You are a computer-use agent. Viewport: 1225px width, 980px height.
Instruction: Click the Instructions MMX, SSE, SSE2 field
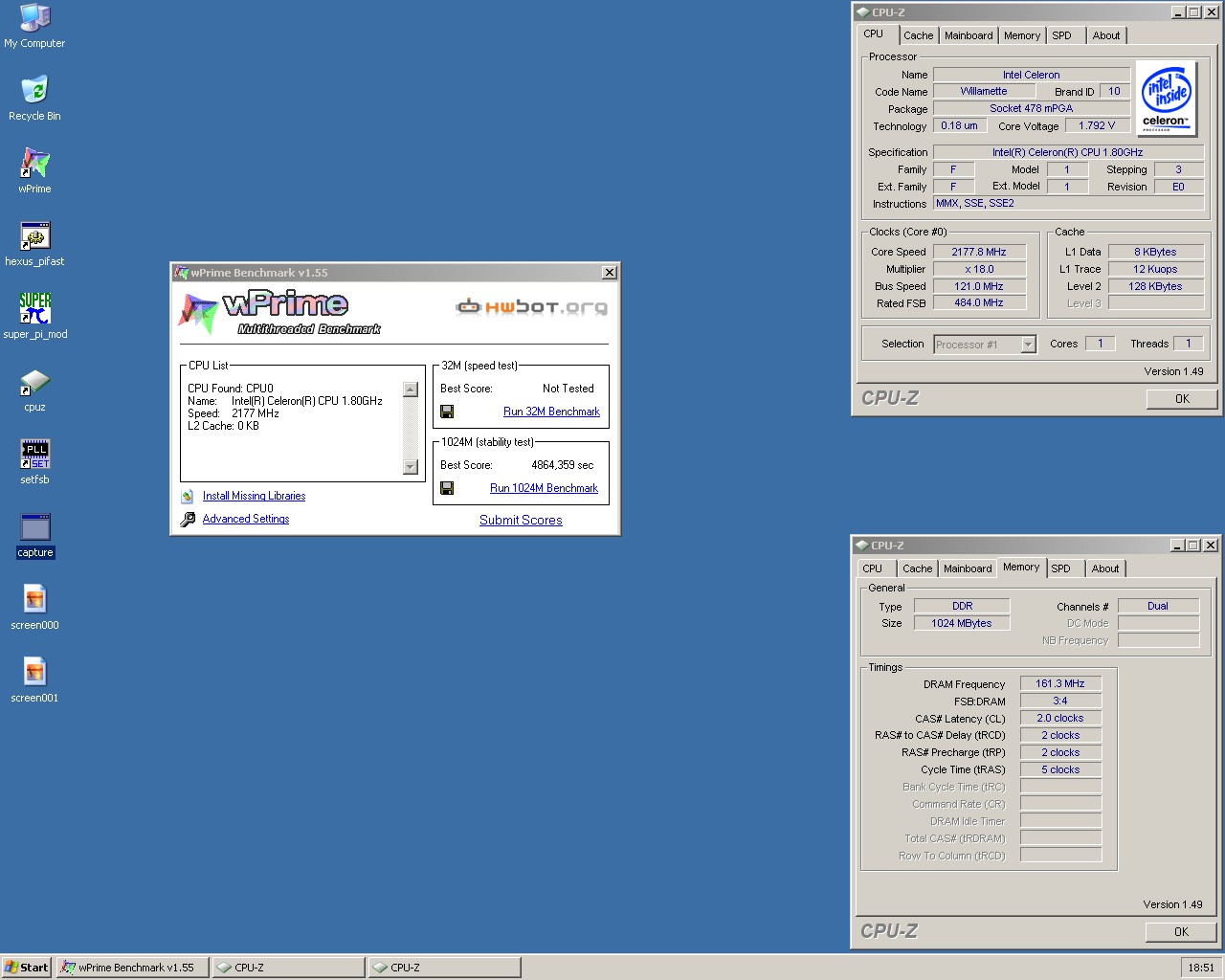(x=1068, y=204)
